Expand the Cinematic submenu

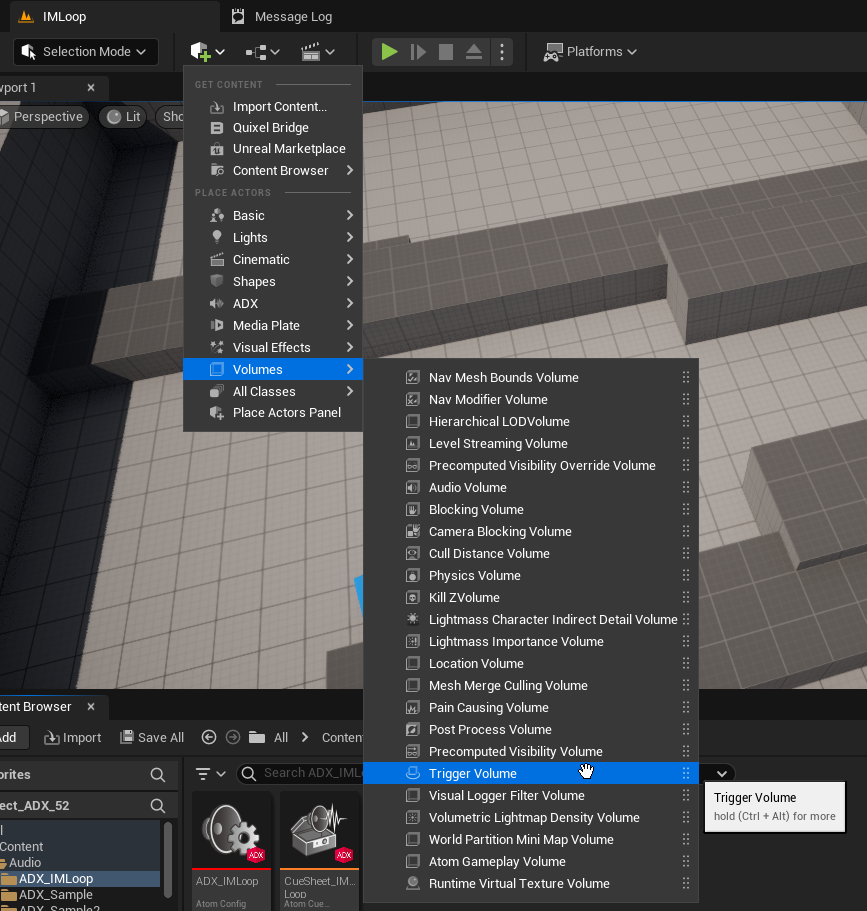pyautogui.click(x=273, y=260)
